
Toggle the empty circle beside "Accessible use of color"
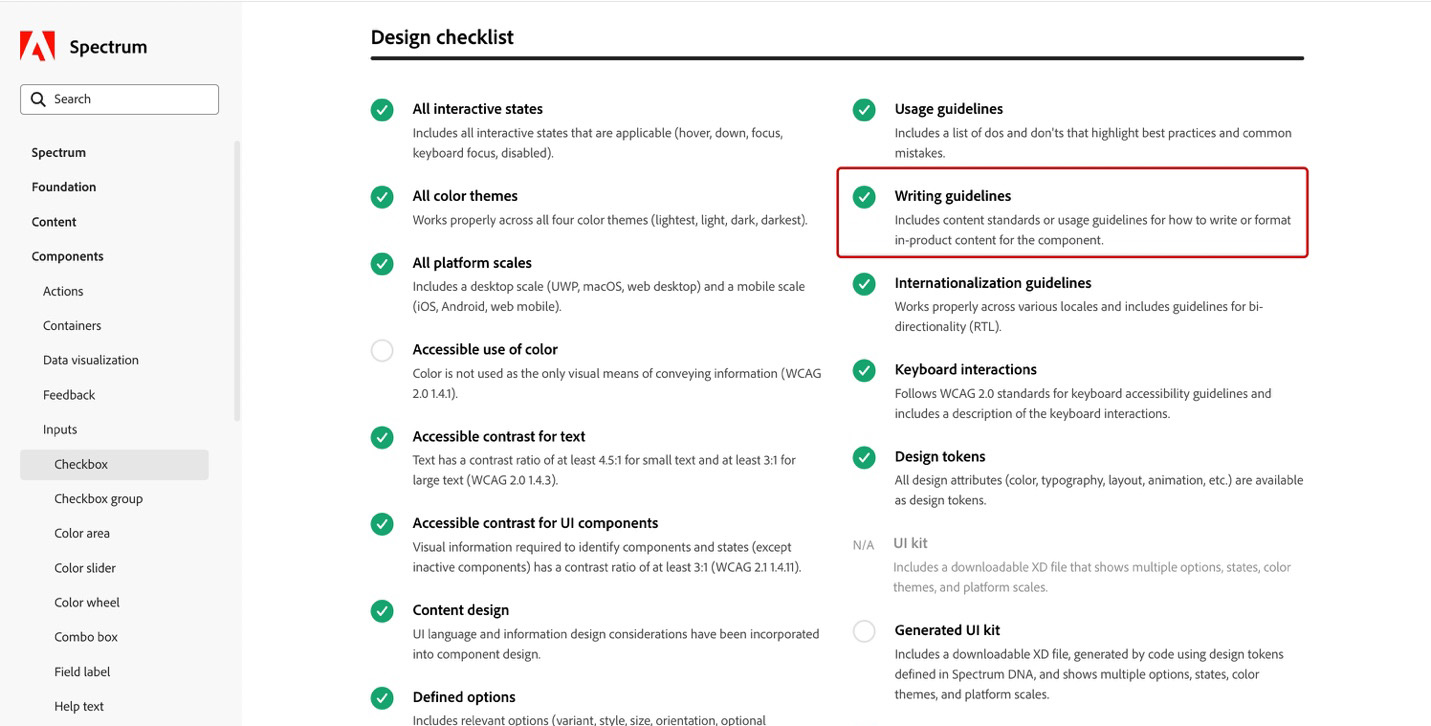(x=382, y=351)
